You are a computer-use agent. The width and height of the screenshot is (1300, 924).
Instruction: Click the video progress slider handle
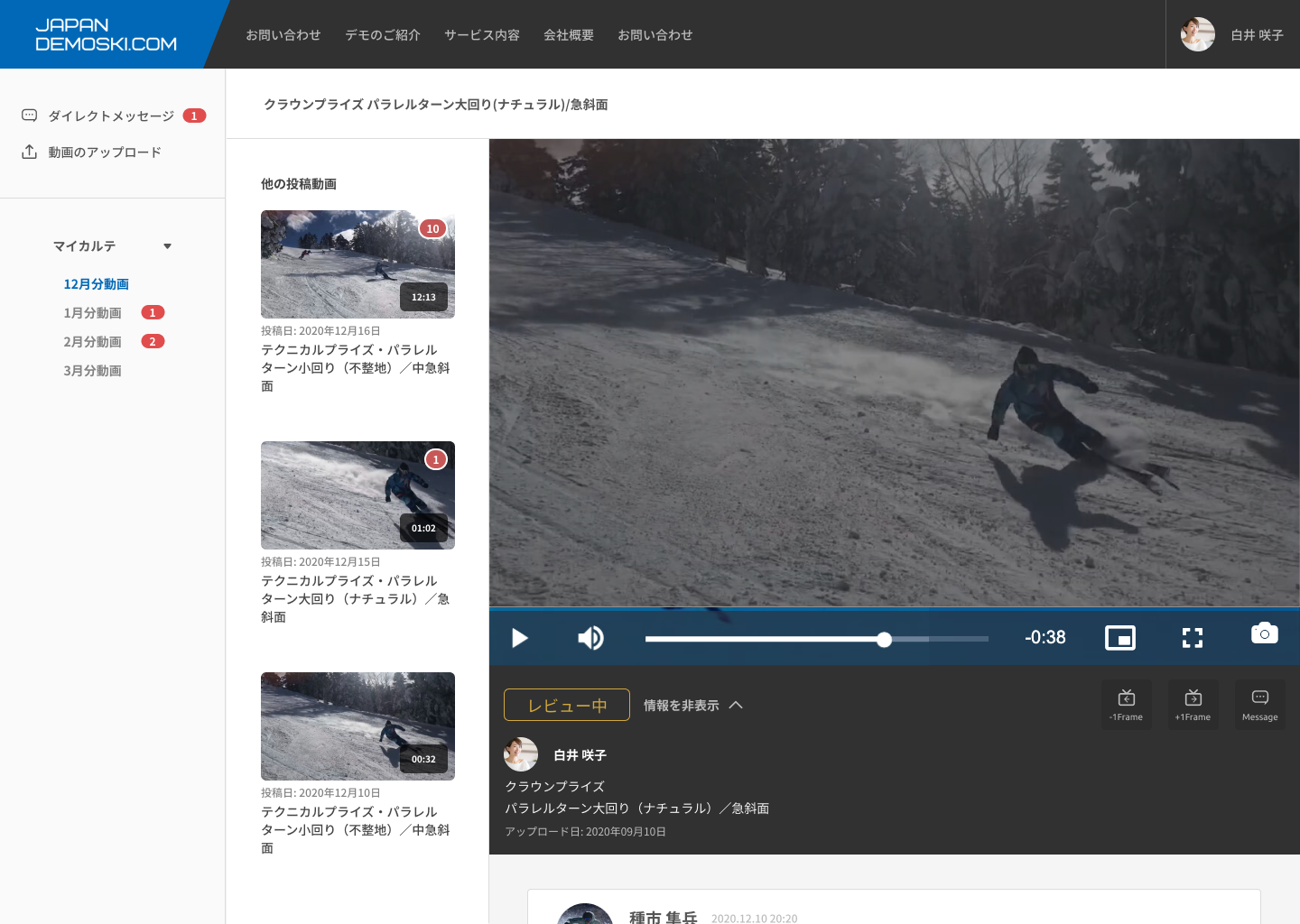[x=884, y=640]
